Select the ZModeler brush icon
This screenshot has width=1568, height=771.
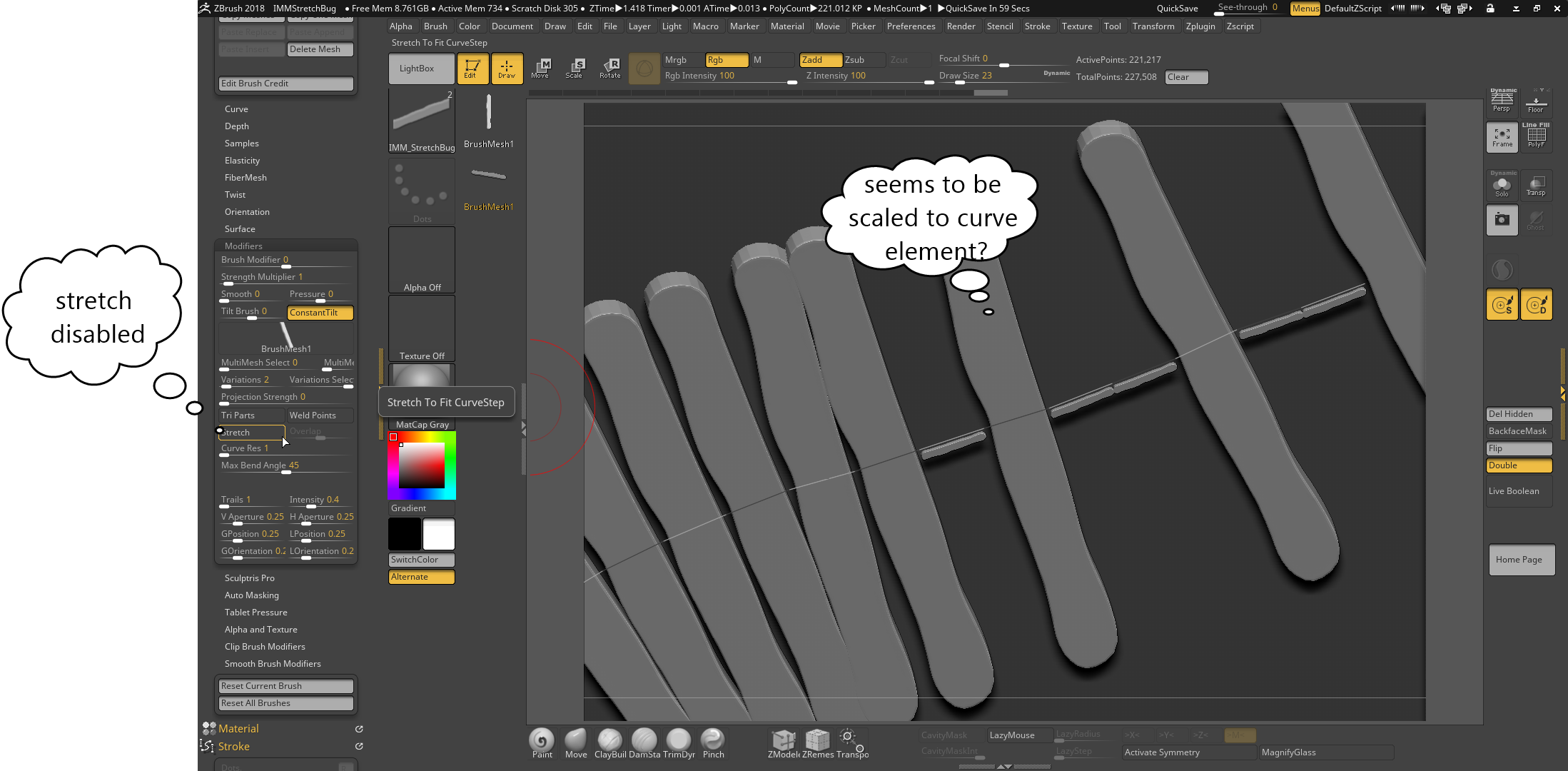(x=784, y=743)
